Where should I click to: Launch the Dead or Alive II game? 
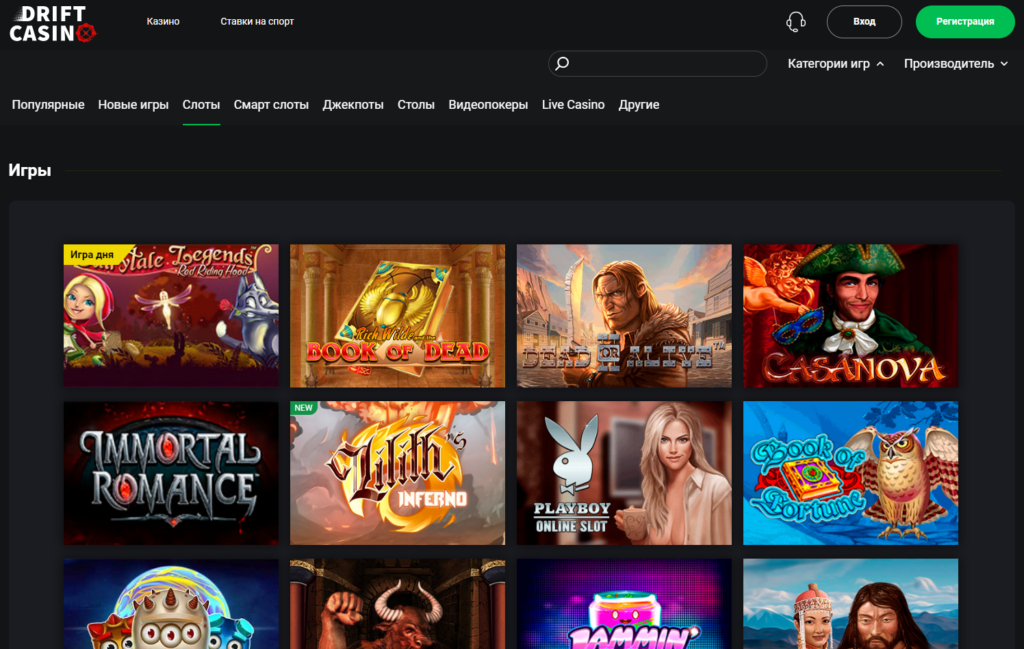[x=624, y=315]
